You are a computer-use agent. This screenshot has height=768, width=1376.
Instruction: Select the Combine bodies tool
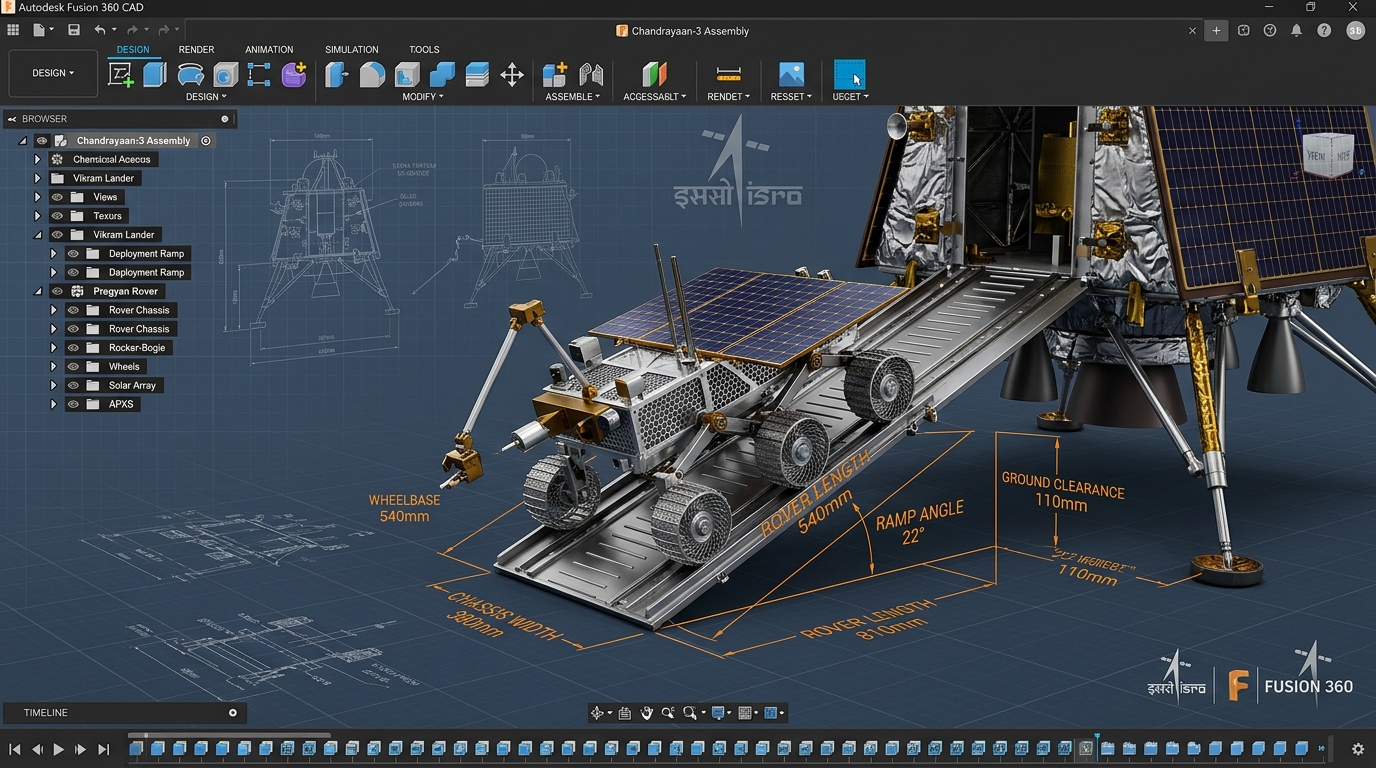[442, 75]
